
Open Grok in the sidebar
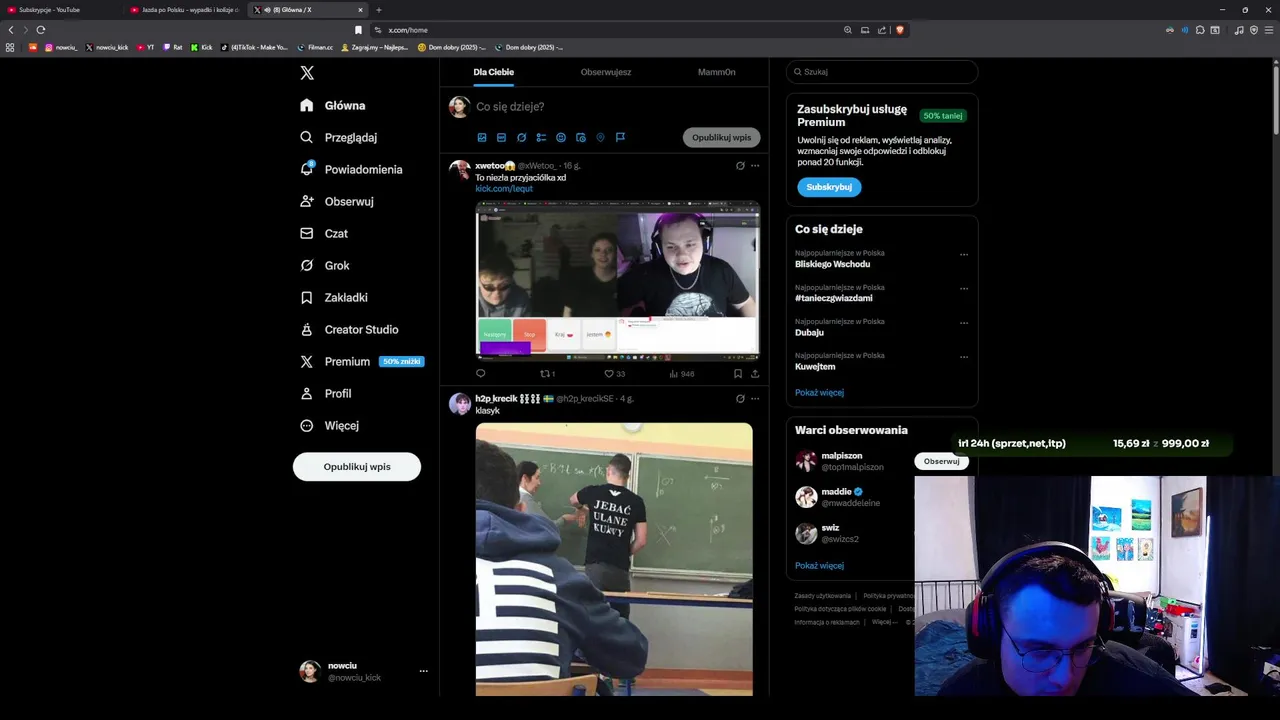click(325, 265)
